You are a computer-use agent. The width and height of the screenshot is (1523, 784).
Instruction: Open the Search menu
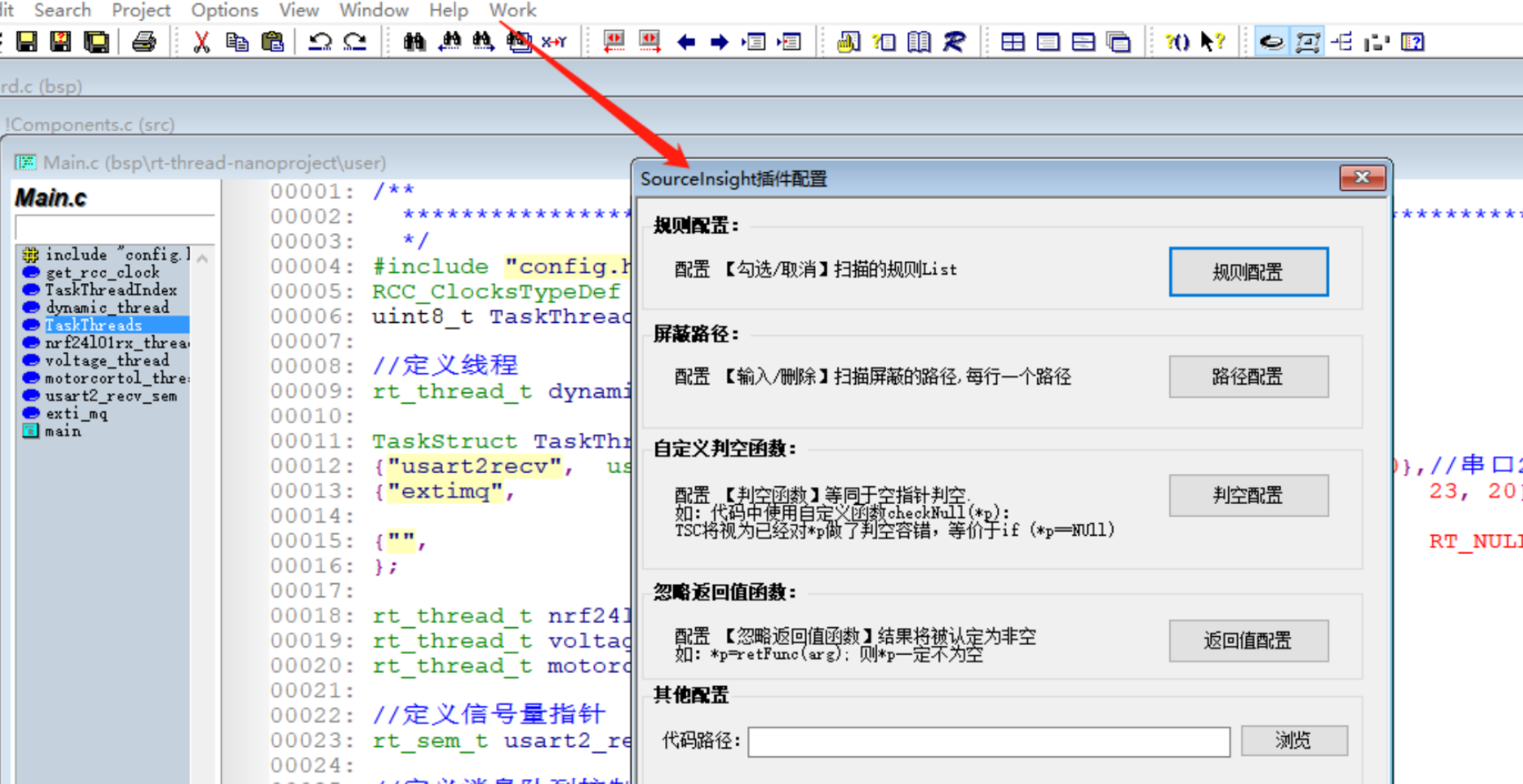pyautogui.click(x=62, y=11)
